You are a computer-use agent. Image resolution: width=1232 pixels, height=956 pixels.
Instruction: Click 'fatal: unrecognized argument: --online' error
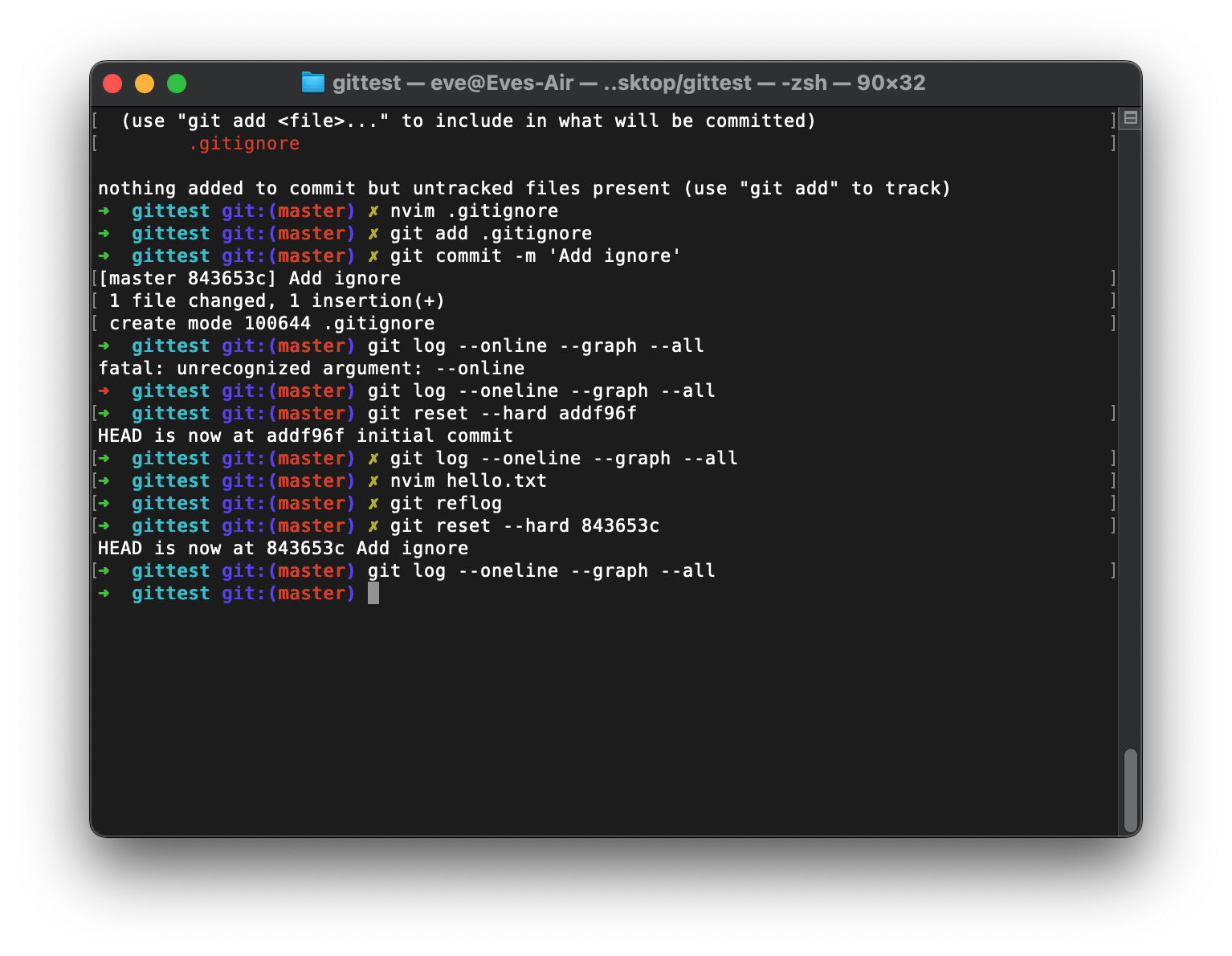[x=312, y=369]
